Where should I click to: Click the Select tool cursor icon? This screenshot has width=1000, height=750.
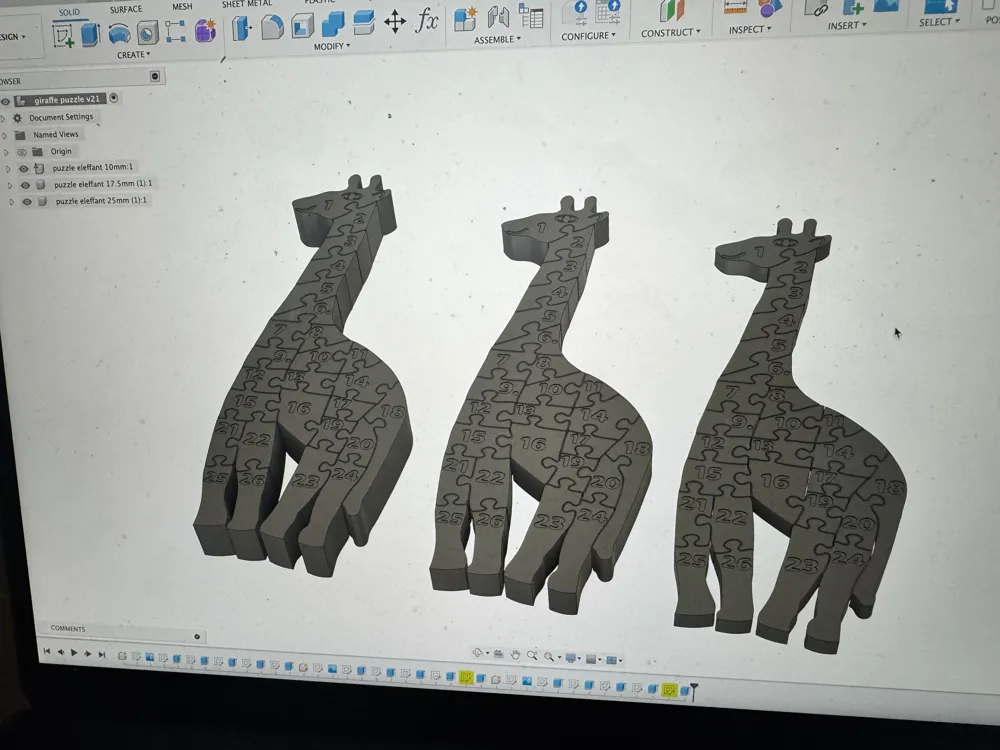941,6
